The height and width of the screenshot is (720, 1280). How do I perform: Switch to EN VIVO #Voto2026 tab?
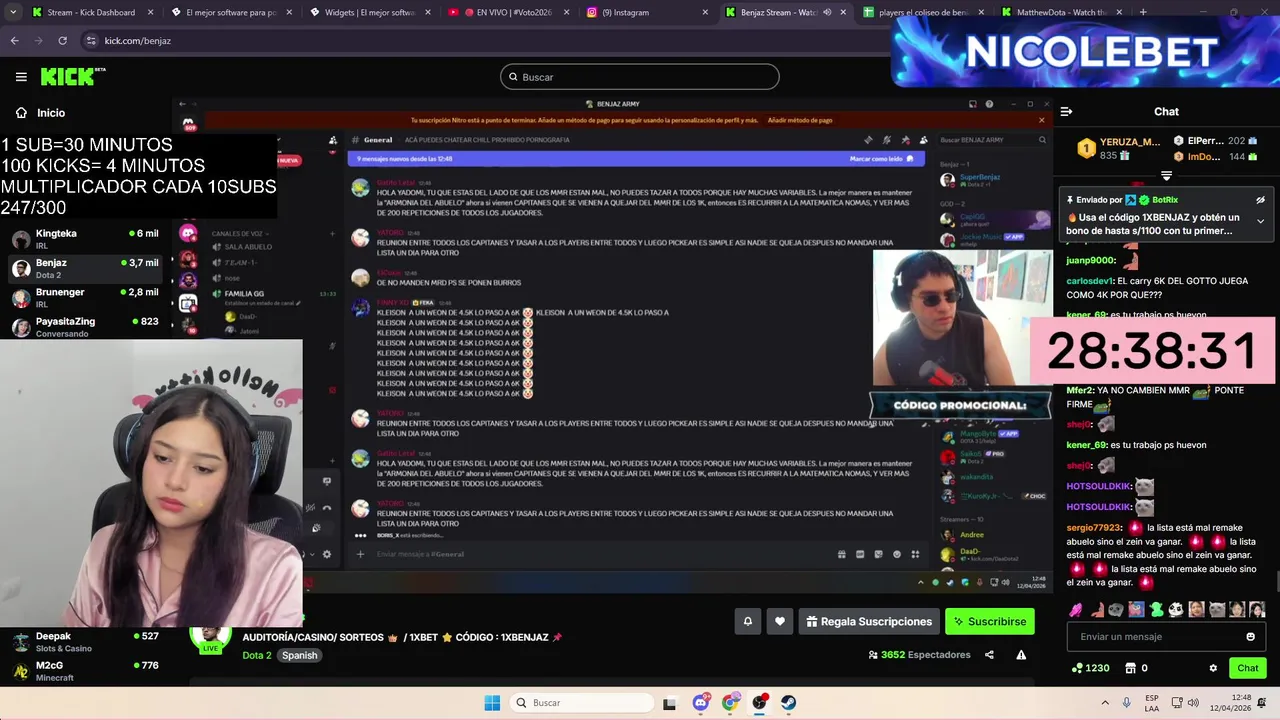coord(506,12)
